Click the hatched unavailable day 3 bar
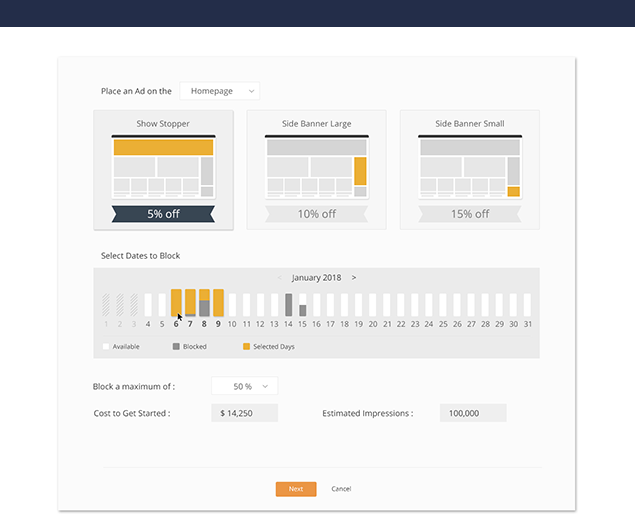This screenshot has height=532, width=635. coord(134,305)
